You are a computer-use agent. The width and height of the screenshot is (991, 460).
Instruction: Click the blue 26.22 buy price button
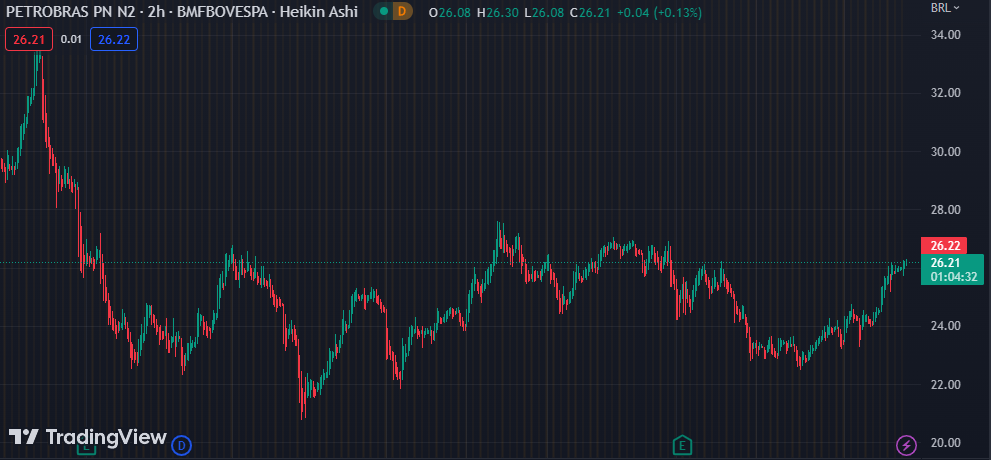114,39
